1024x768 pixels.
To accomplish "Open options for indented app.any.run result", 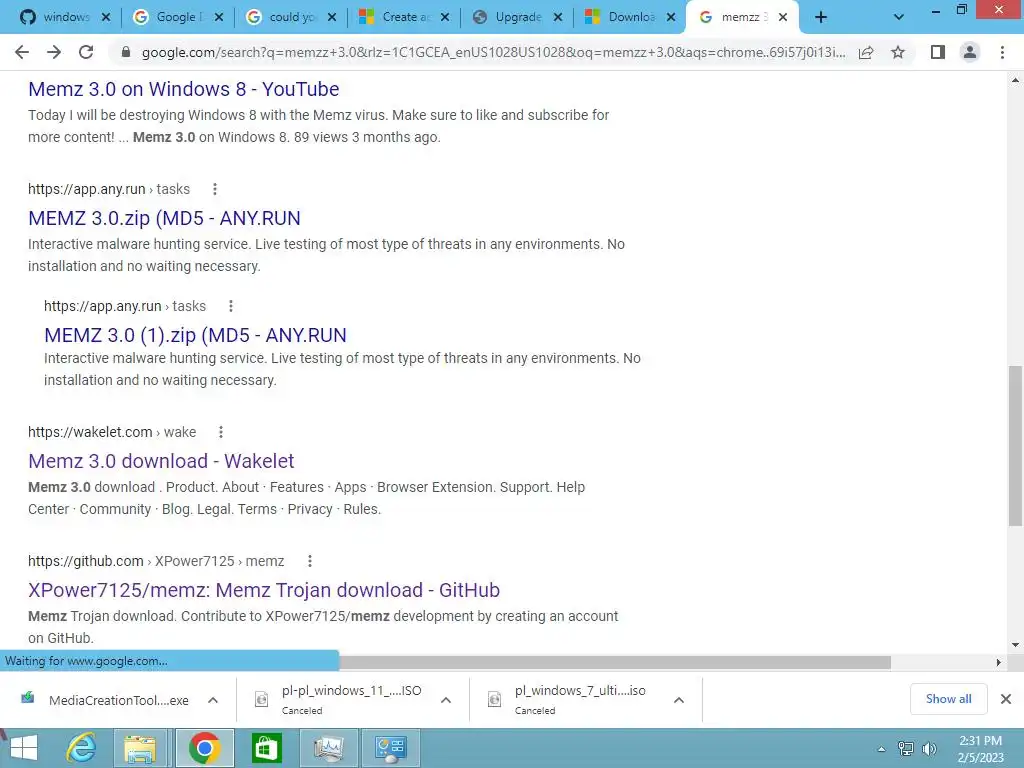I will [231, 306].
